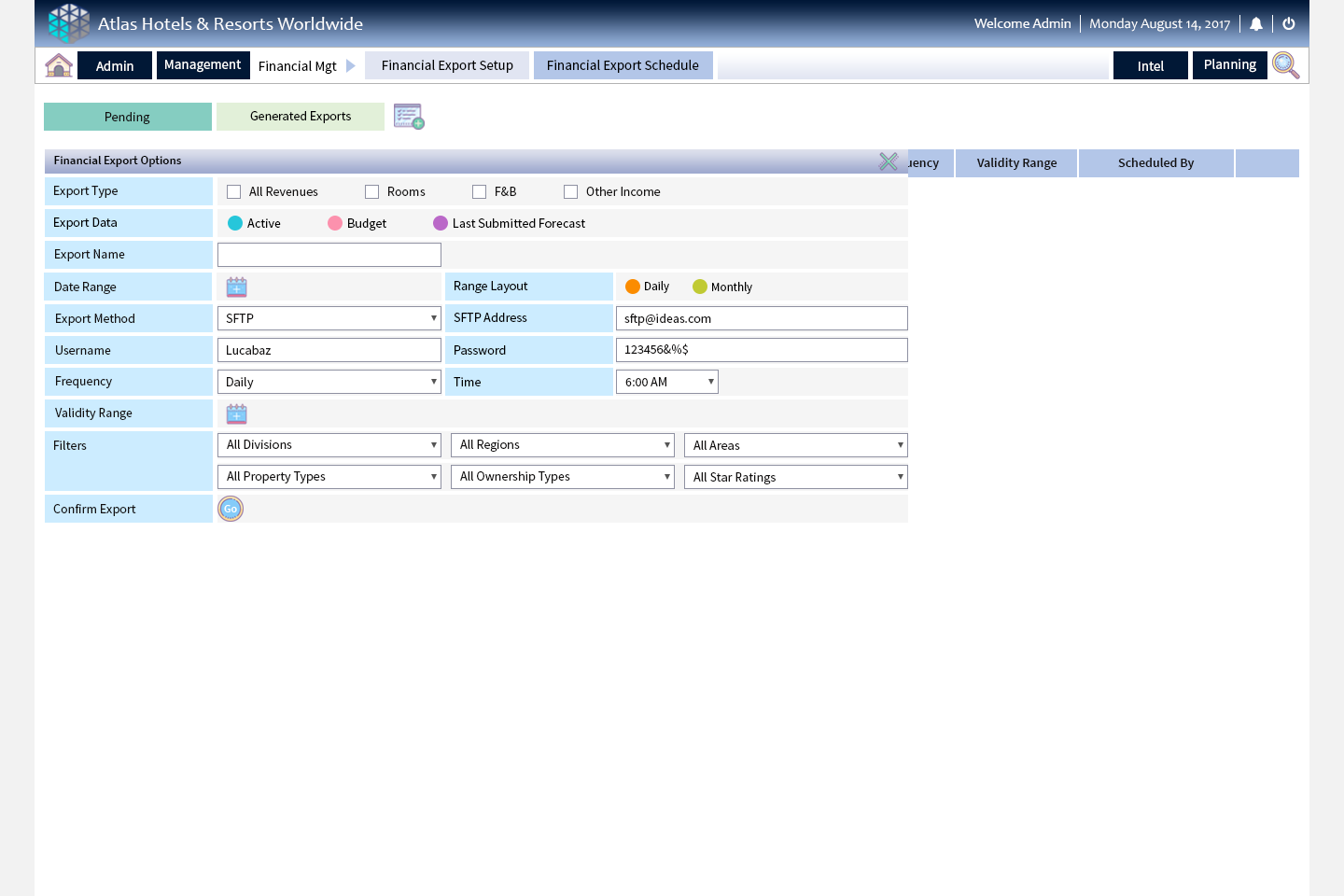Enable the Rooms export type checkbox

pyautogui.click(x=372, y=192)
